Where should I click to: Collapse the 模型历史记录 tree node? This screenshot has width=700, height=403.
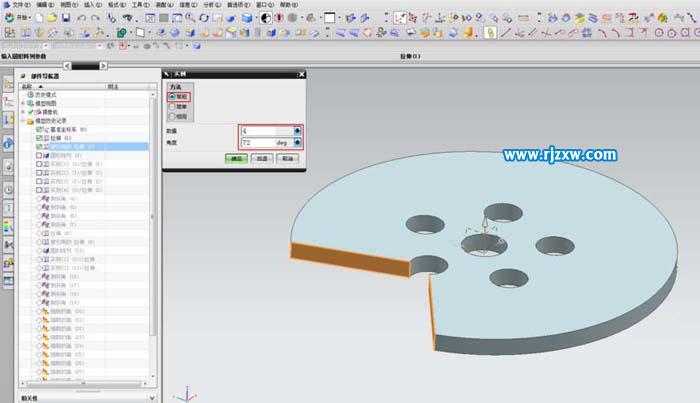[23, 121]
